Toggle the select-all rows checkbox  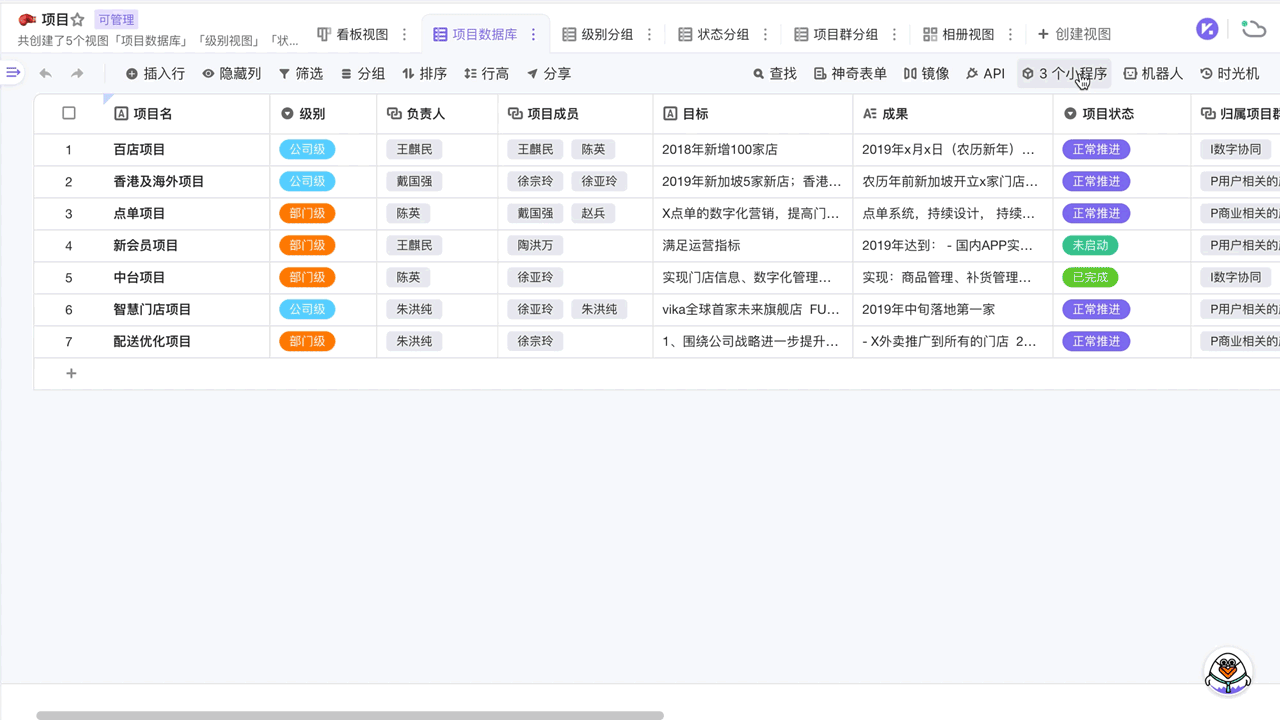[69, 113]
